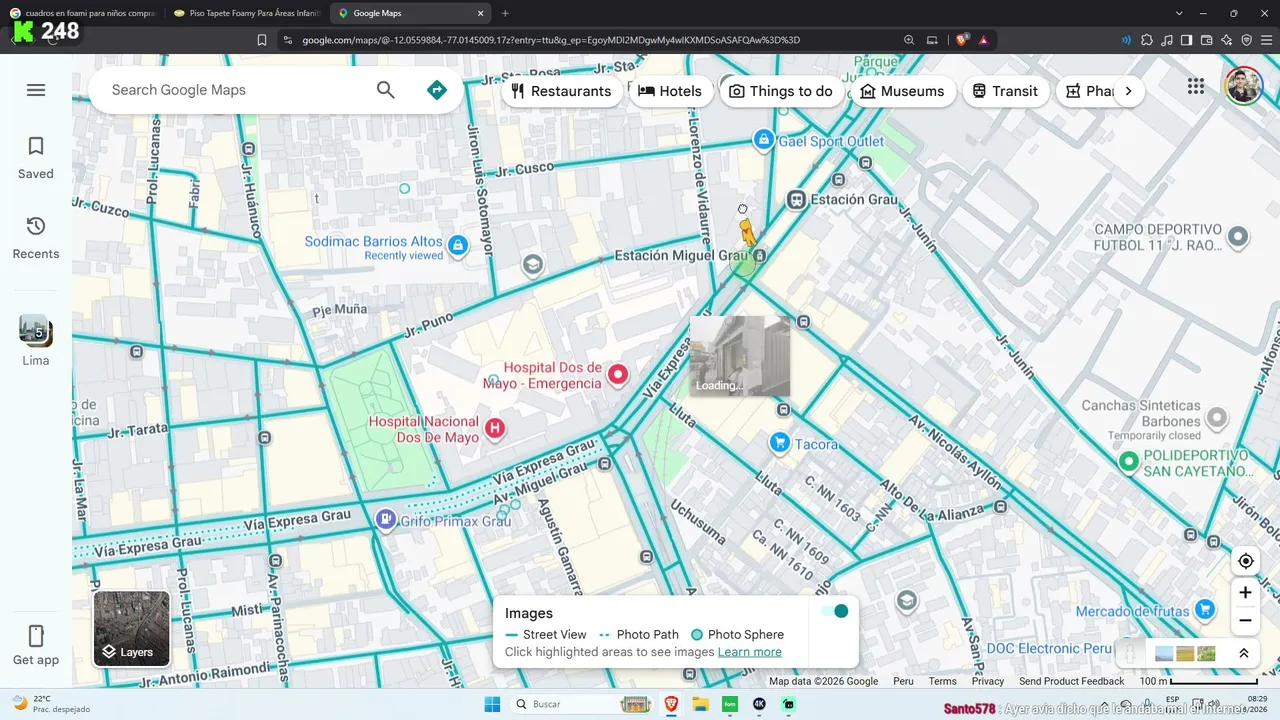Open the Layers map type selector

(x=132, y=629)
